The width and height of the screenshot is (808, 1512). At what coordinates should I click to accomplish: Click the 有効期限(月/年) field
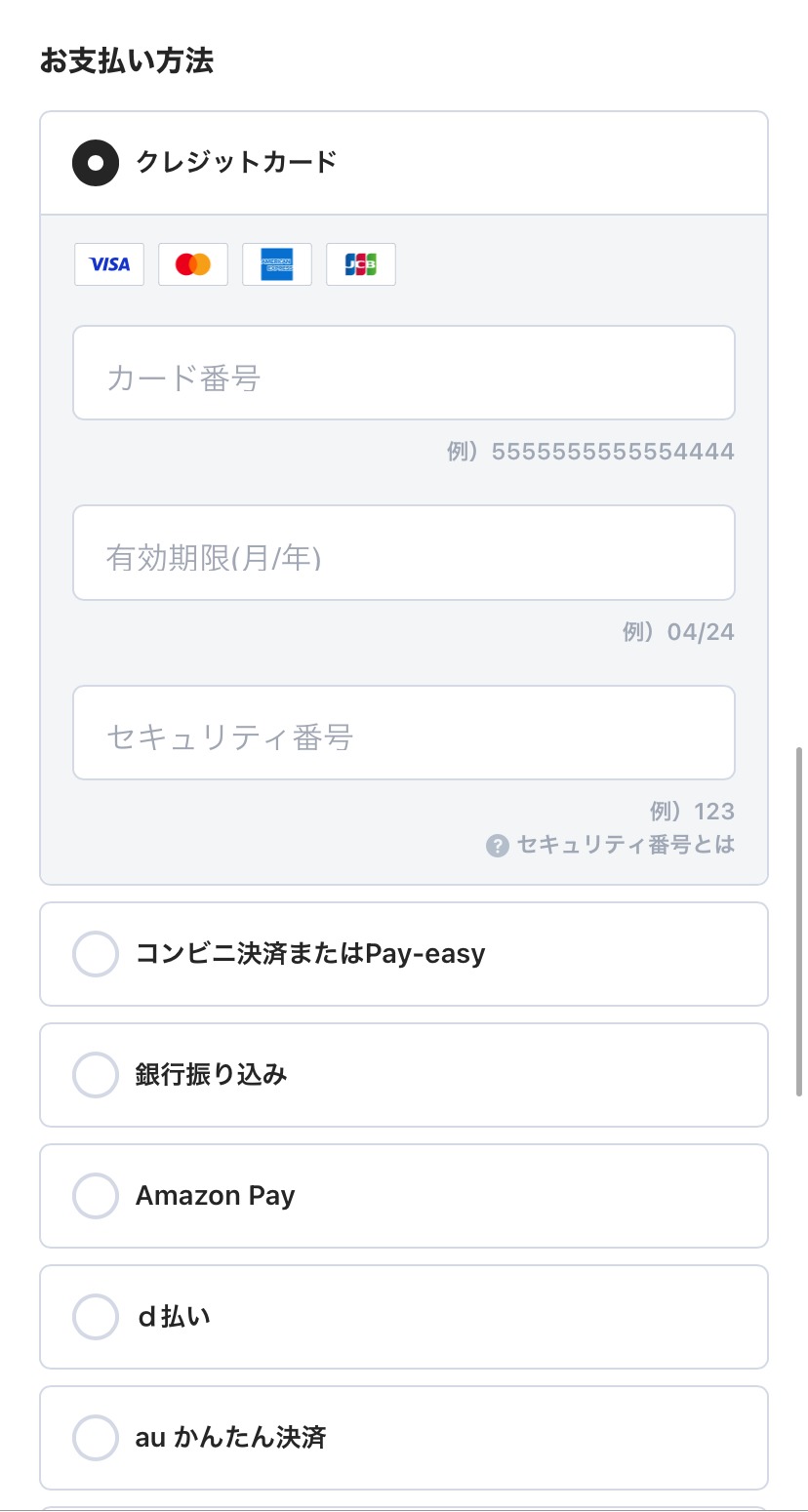tap(404, 552)
